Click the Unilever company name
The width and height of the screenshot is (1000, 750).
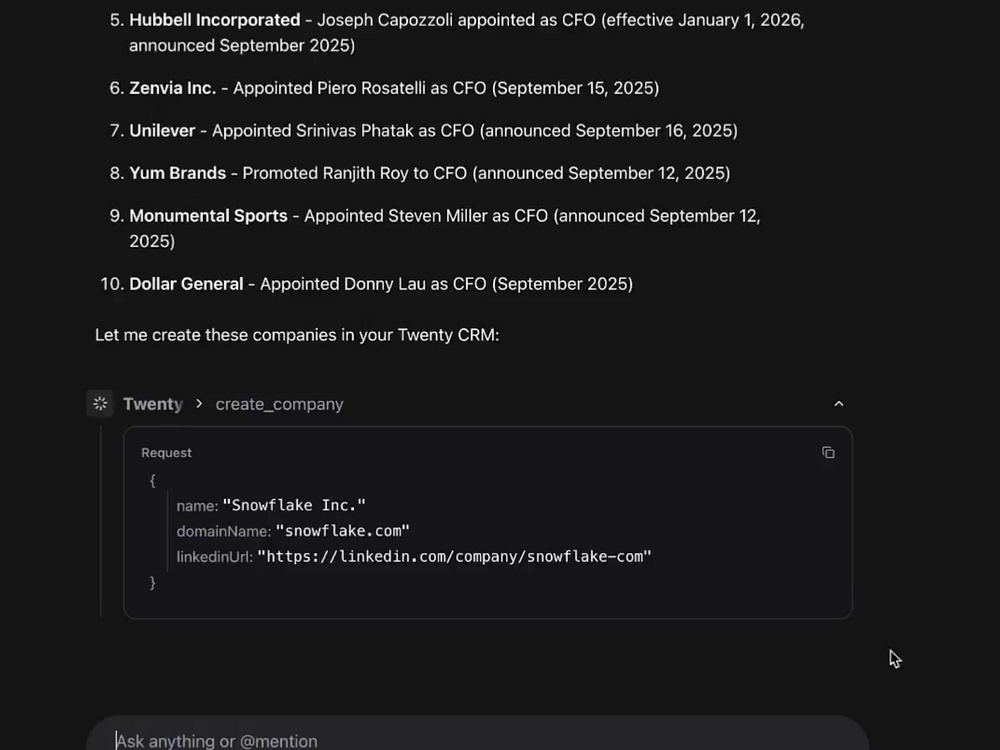(x=162, y=131)
